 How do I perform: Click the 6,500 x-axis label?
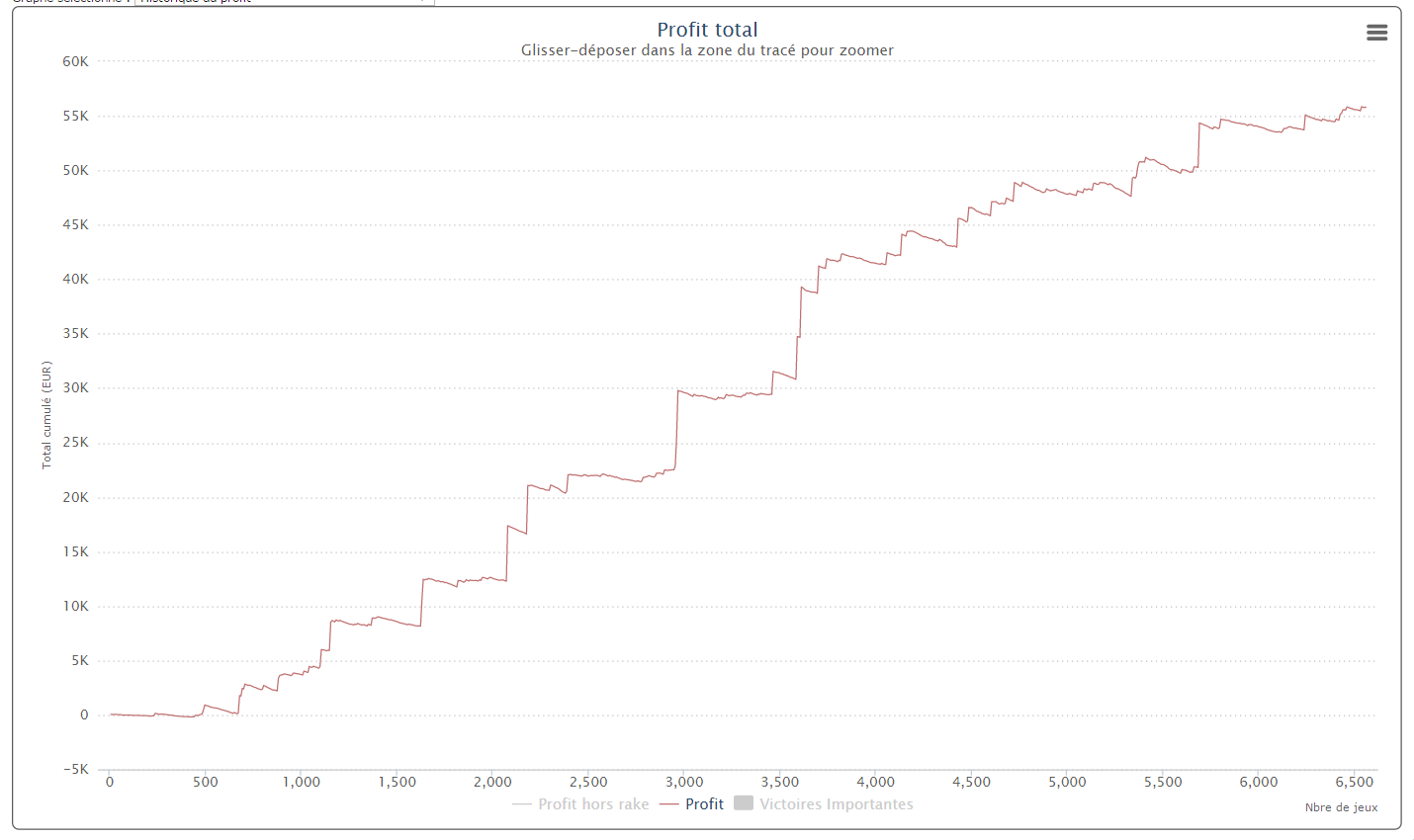pos(1355,782)
